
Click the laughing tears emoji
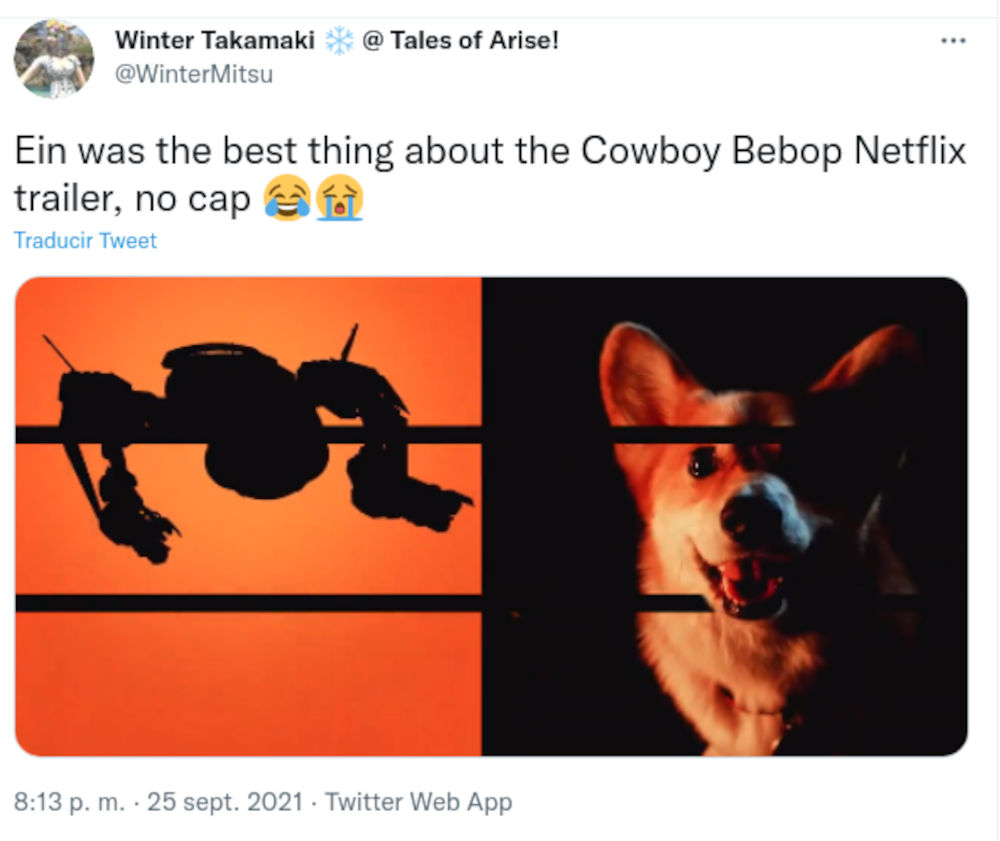coord(286,200)
